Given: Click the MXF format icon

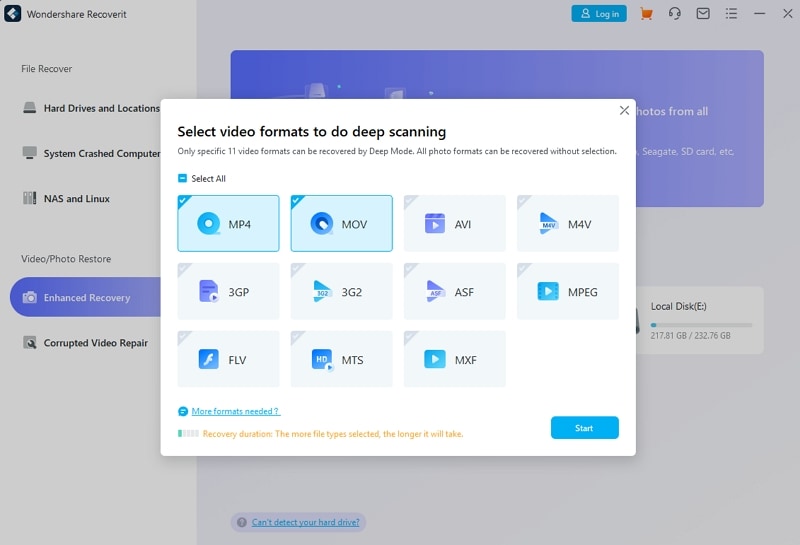Looking at the screenshot, I should [435, 359].
